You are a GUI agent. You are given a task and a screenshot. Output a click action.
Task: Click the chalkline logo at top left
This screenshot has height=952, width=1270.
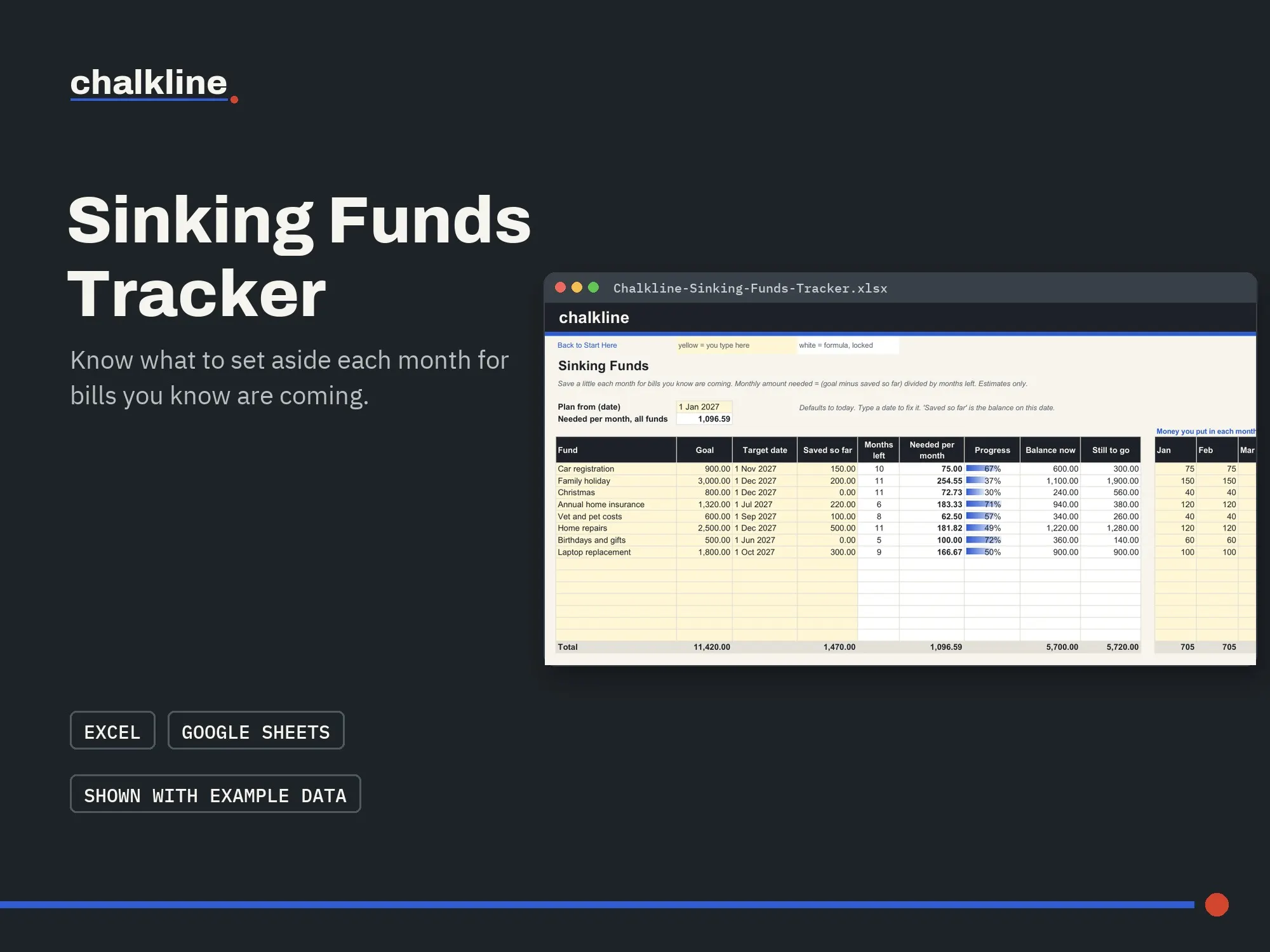coord(154,84)
